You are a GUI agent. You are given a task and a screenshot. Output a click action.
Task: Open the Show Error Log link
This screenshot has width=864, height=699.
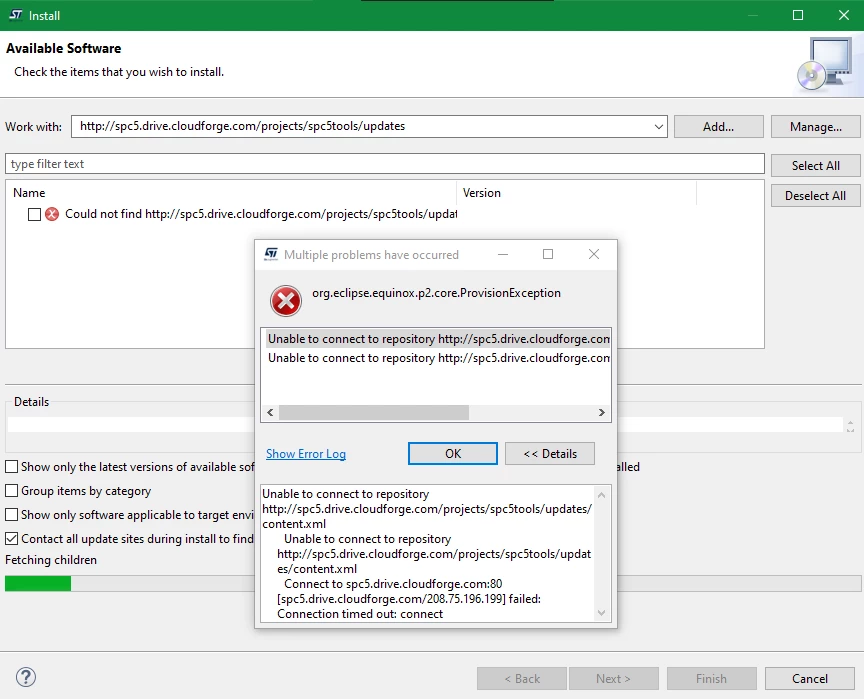[x=306, y=454]
